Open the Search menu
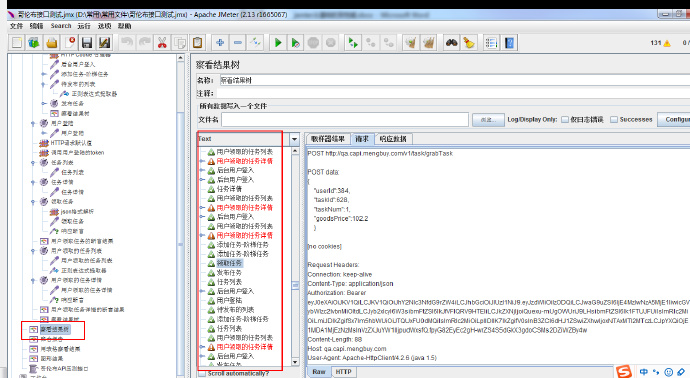690x378 pixels. point(61,26)
